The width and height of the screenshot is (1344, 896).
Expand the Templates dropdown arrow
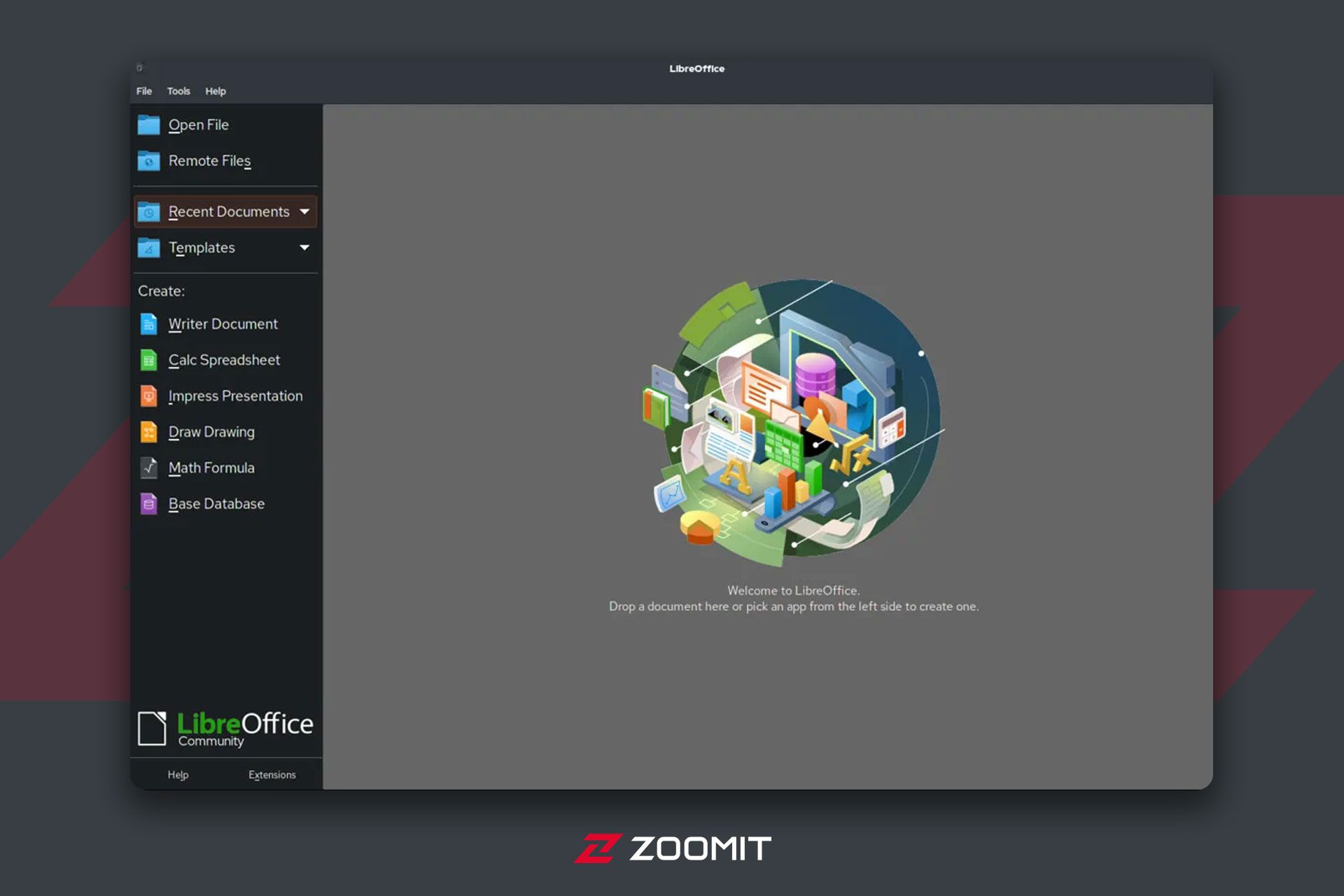tap(304, 247)
